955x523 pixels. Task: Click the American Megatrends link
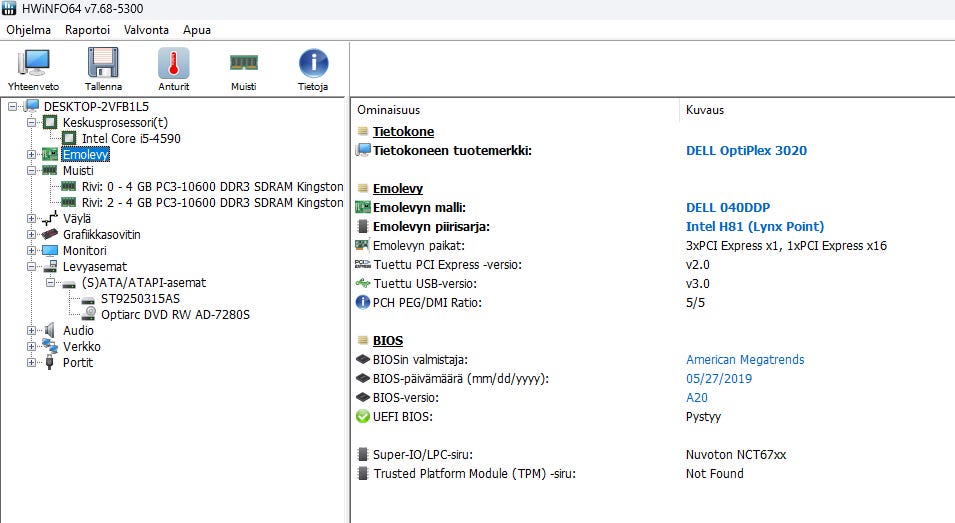[x=745, y=359]
